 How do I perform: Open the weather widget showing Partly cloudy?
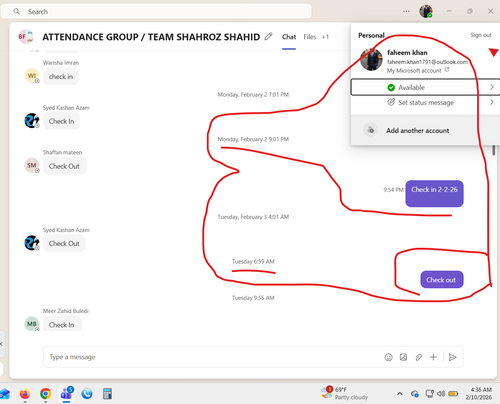coord(344,393)
